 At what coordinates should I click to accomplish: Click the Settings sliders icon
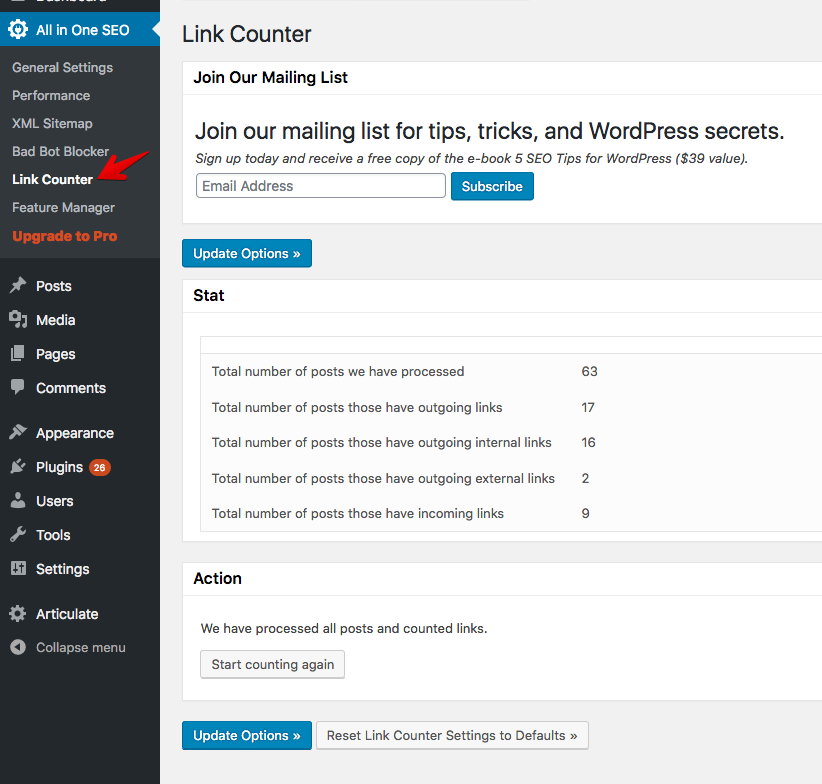(x=18, y=568)
